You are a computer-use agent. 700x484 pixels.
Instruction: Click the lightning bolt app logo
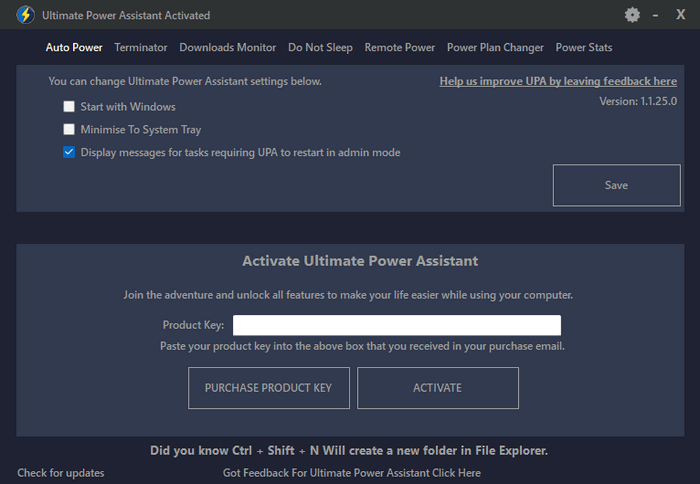pos(25,15)
